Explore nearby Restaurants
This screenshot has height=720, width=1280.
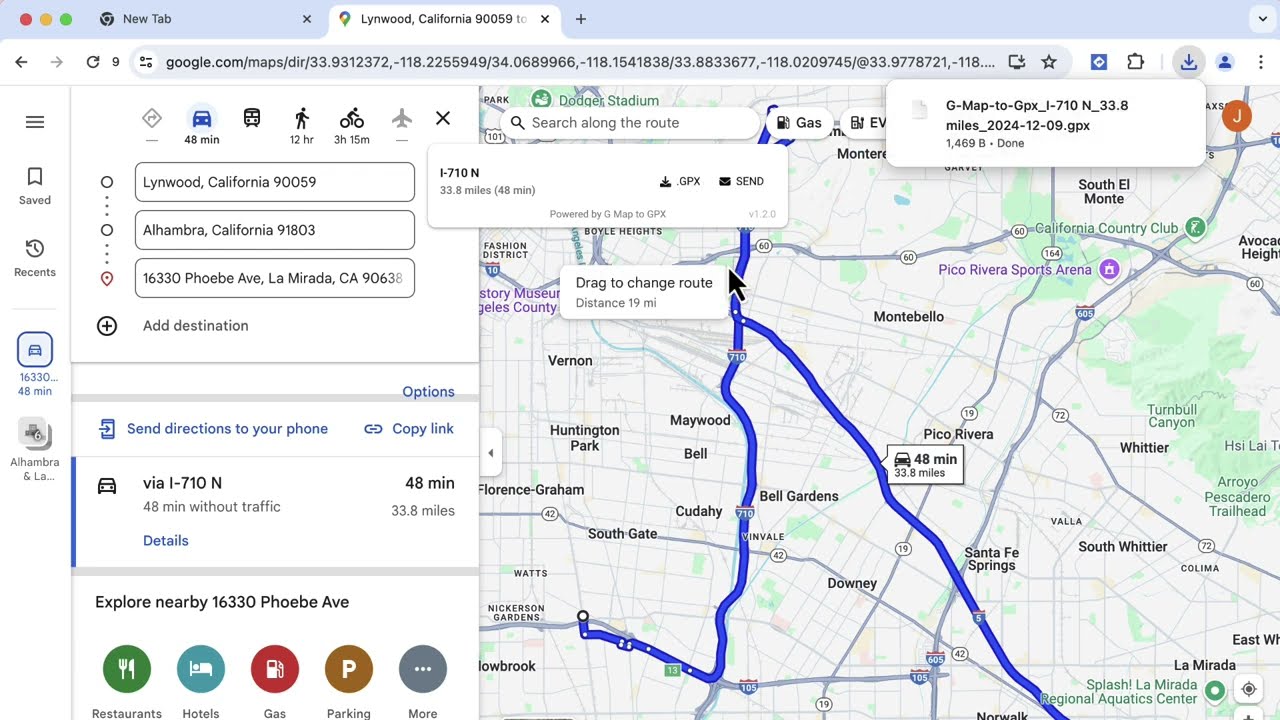tap(127, 682)
